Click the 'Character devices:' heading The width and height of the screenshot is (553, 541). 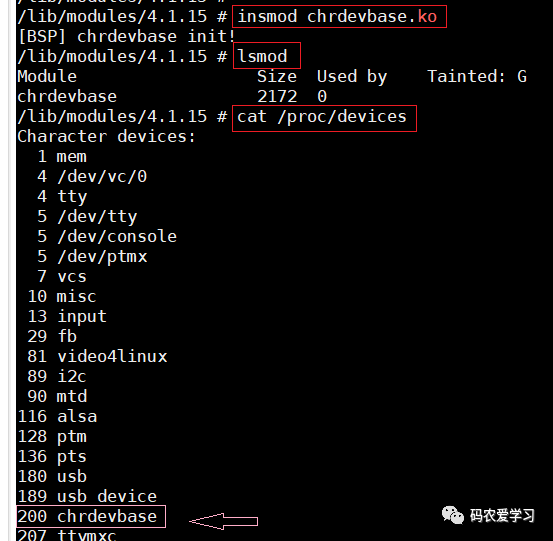point(106,136)
